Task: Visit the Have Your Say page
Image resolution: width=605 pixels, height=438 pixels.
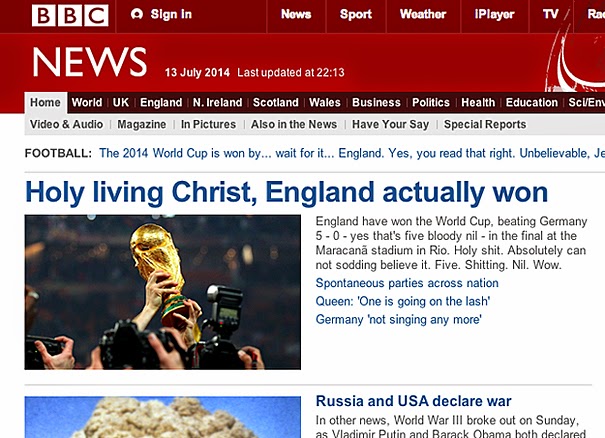Action: tap(390, 125)
